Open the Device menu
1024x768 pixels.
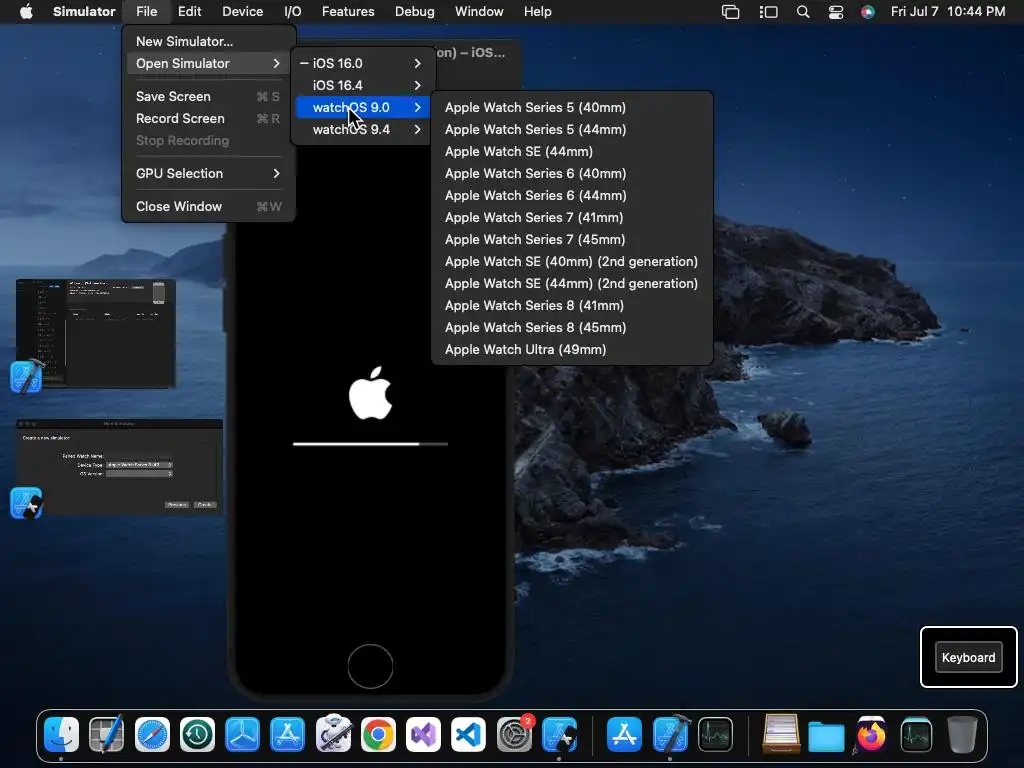coord(242,12)
